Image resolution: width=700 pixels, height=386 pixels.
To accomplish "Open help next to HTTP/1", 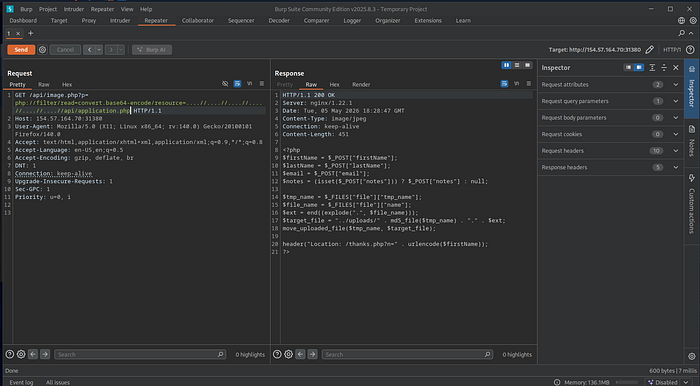I will pos(690,50).
